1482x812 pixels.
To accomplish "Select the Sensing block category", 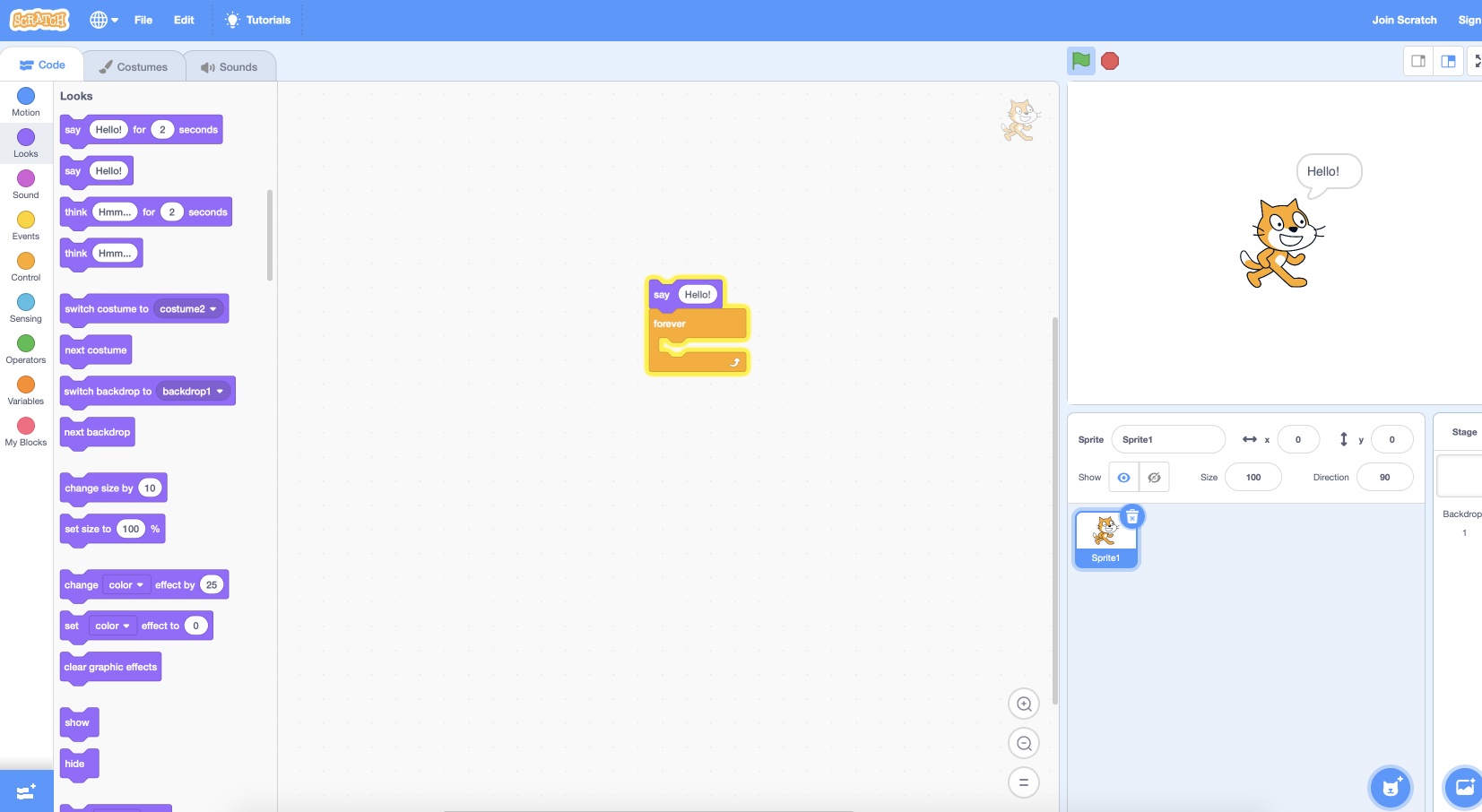I will point(26,308).
